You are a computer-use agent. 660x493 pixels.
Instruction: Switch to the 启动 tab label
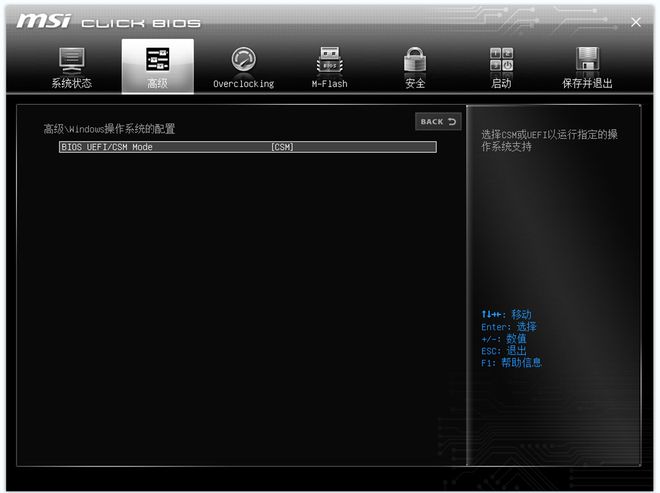pyautogui.click(x=501, y=84)
